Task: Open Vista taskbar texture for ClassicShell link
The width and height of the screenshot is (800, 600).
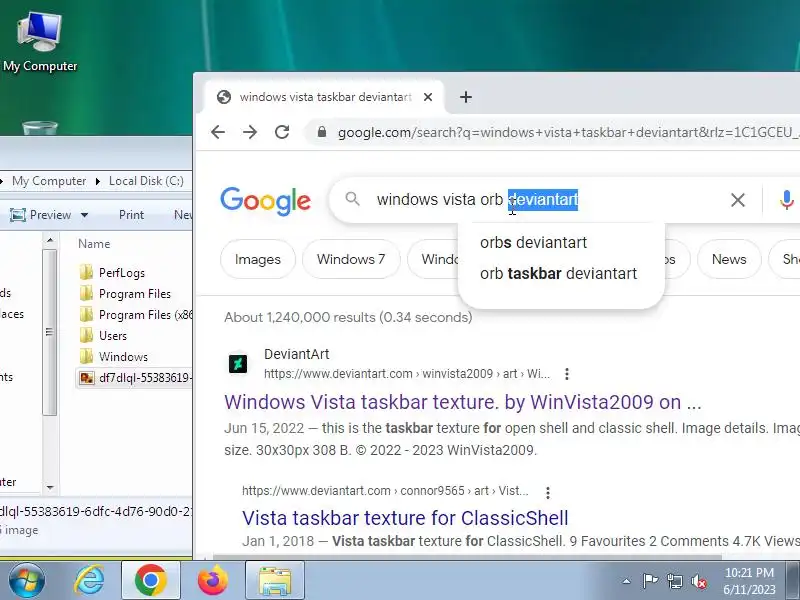Action: (405, 518)
